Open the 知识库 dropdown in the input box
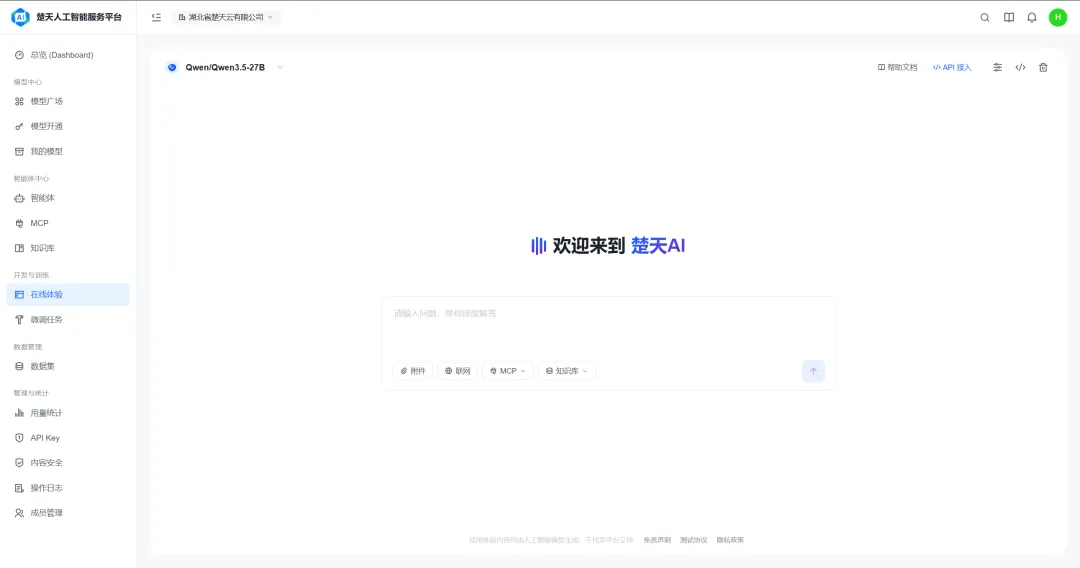The width and height of the screenshot is (1080, 568). tap(566, 371)
